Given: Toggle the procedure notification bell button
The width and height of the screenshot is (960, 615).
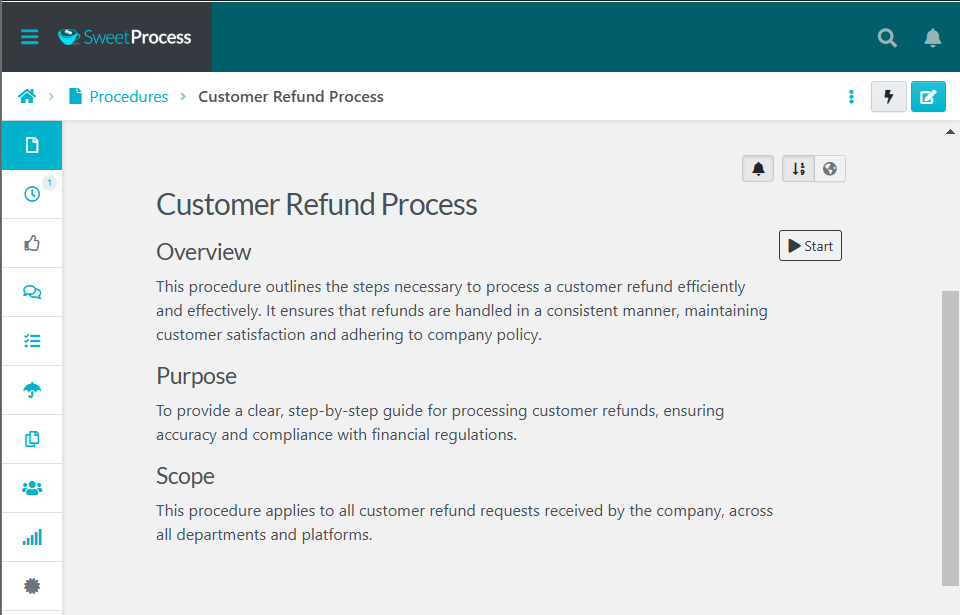Looking at the screenshot, I should 758,169.
